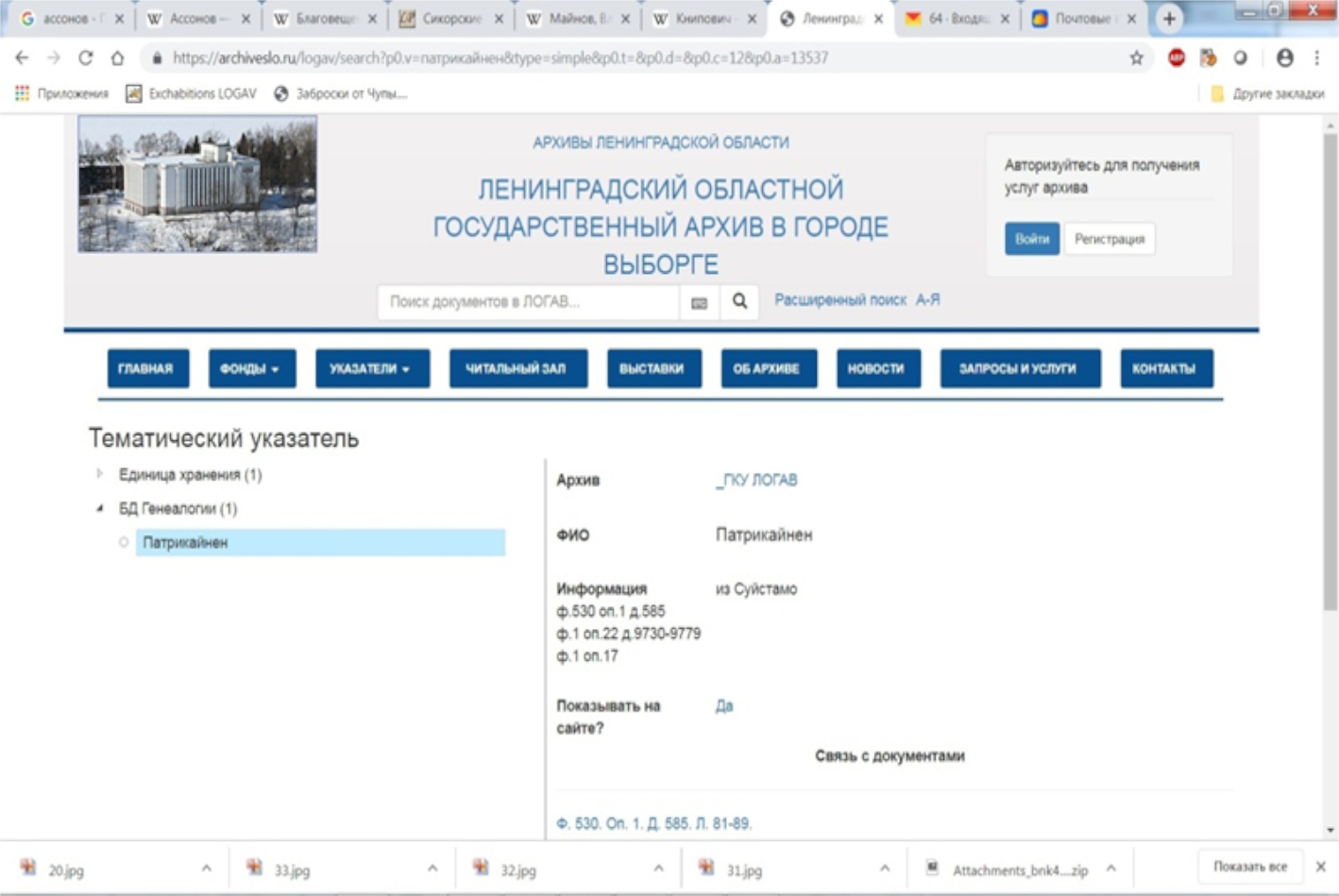Click the address bar URL

click(x=500, y=58)
